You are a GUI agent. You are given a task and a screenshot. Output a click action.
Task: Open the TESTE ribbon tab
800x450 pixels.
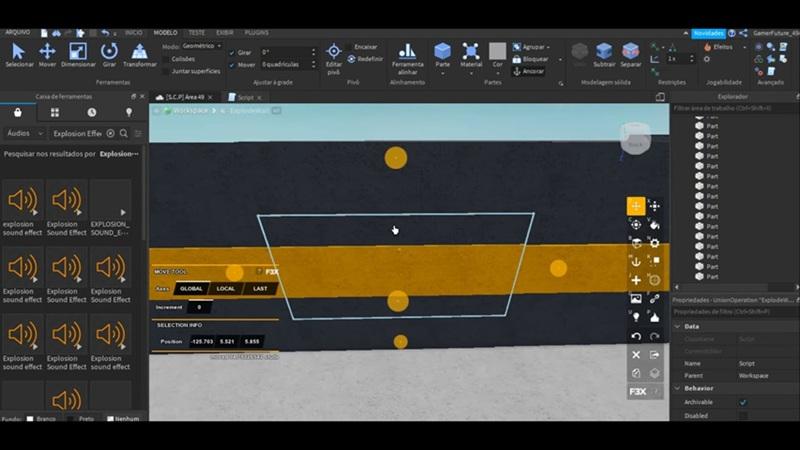coord(196,32)
